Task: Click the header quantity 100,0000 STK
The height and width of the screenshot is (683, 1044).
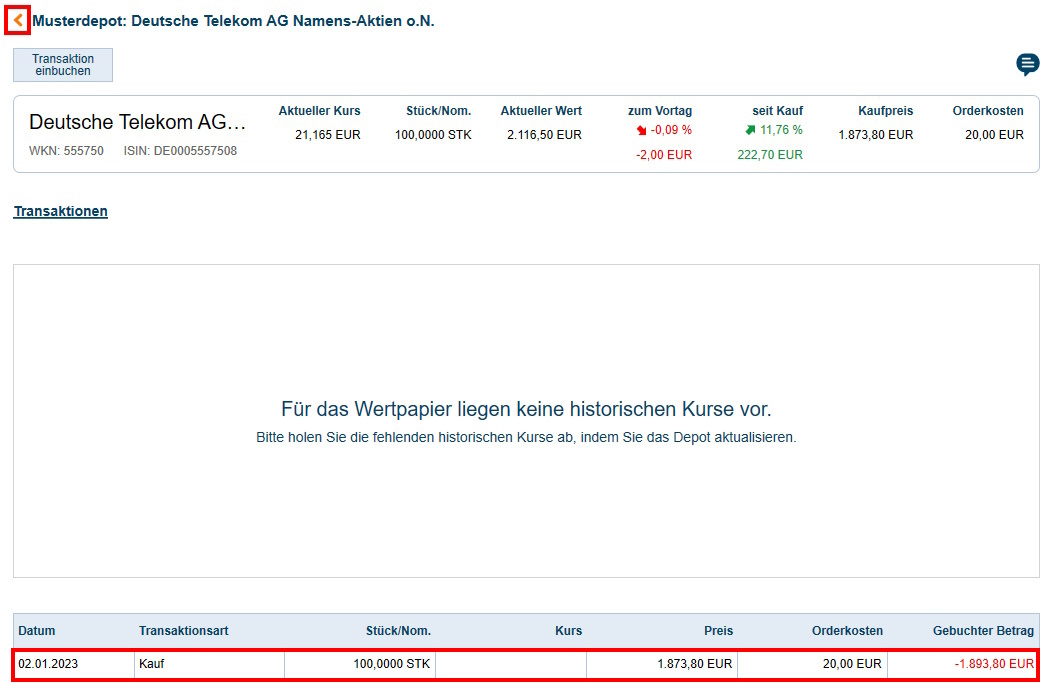Action: 433,135
